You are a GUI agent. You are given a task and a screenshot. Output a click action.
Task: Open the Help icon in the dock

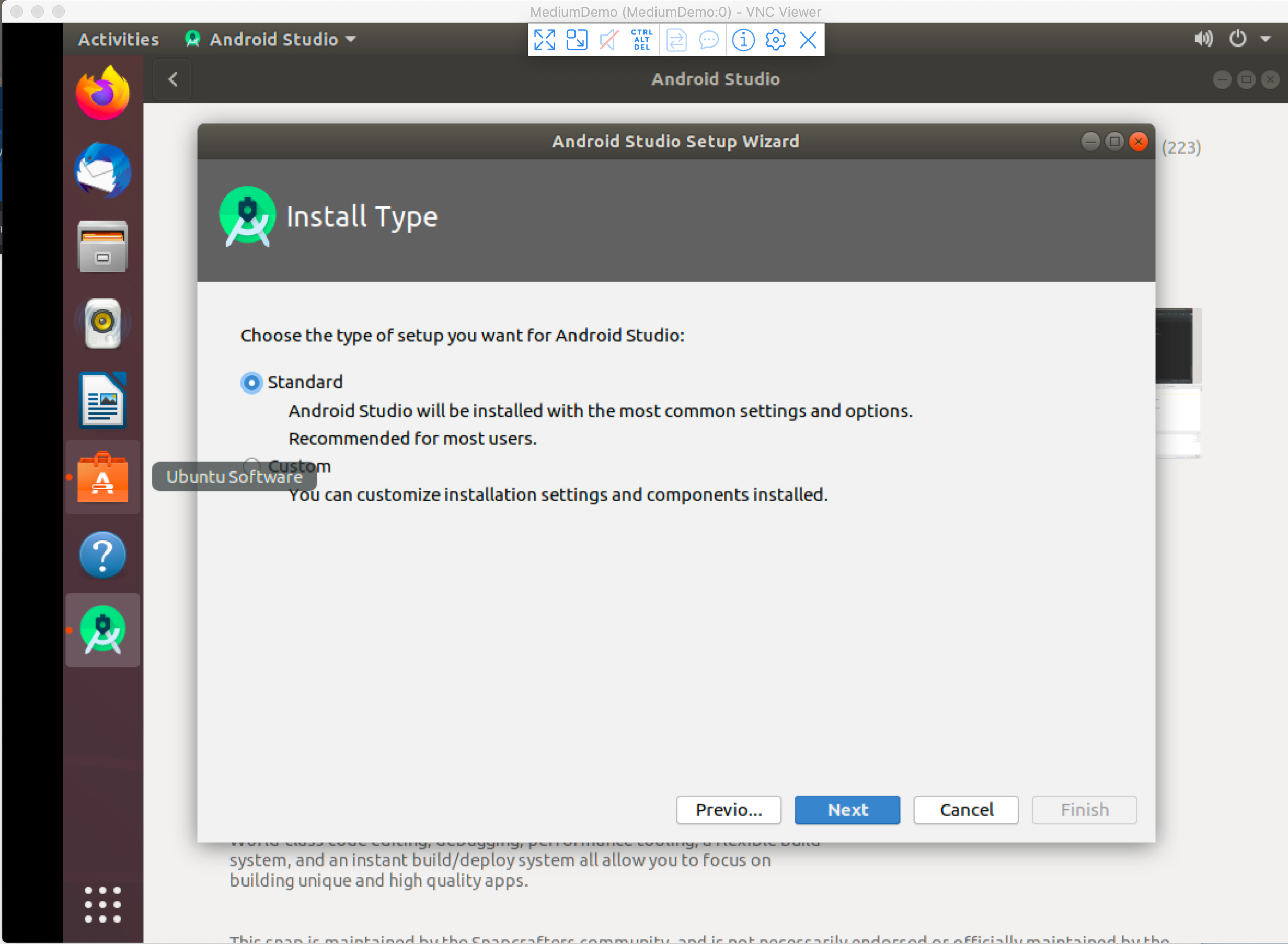click(103, 554)
